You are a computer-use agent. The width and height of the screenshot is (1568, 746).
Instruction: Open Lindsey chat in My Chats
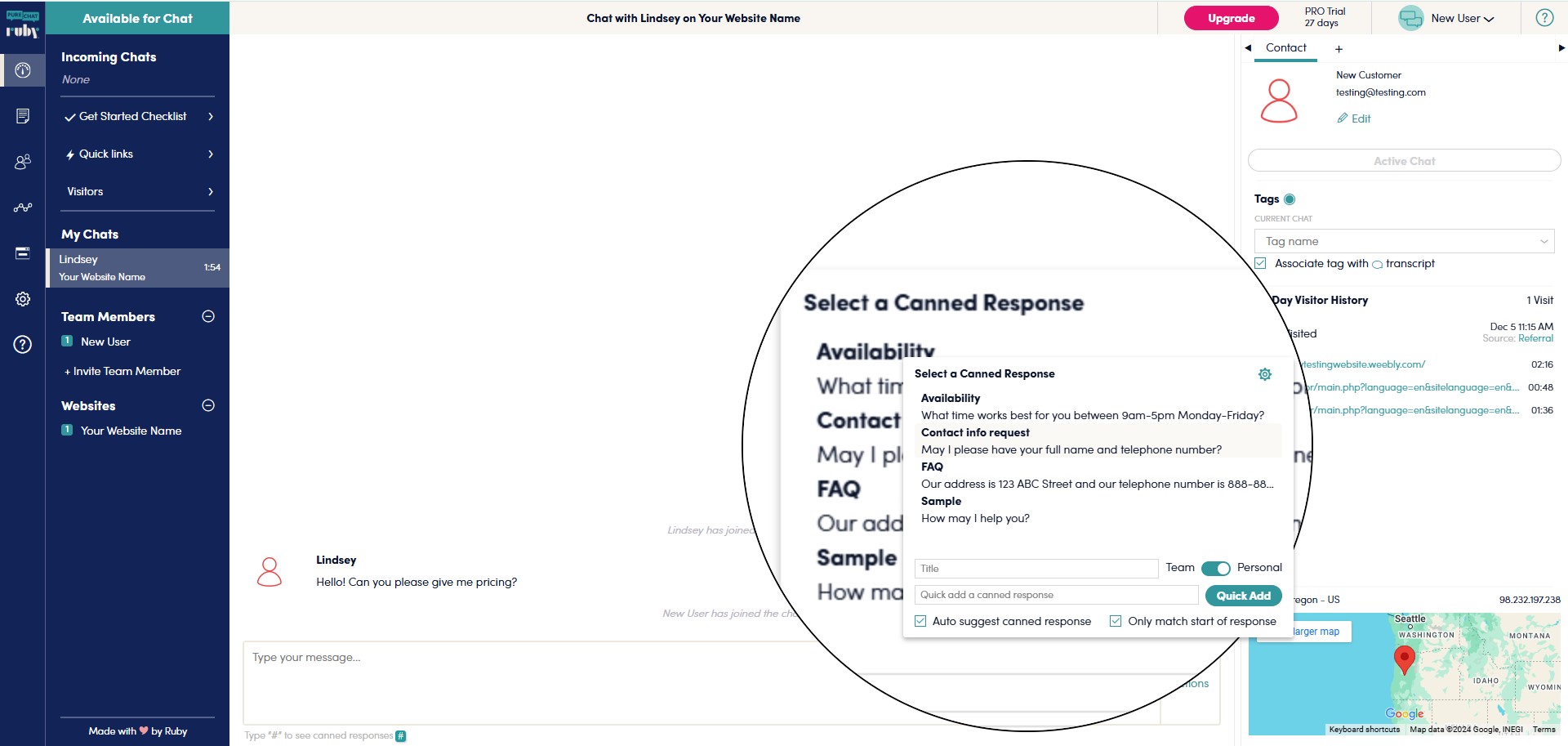pyautogui.click(x=138, y=267)
